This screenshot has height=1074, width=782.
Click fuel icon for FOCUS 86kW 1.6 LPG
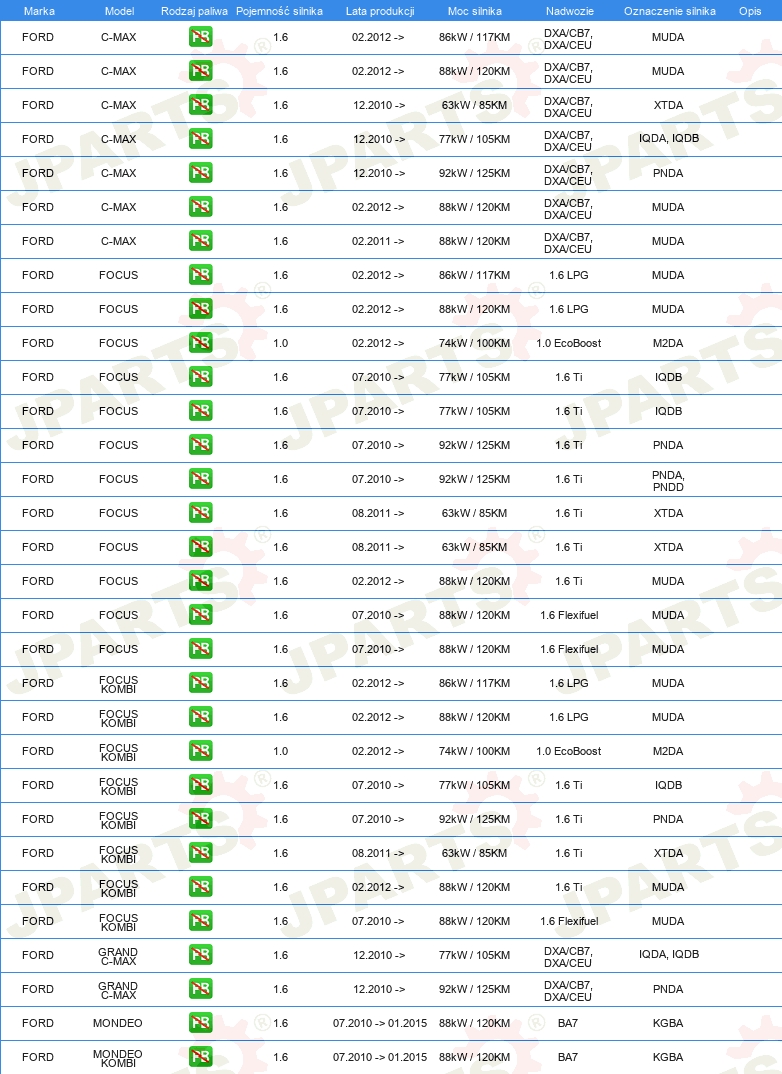point(201,275)
